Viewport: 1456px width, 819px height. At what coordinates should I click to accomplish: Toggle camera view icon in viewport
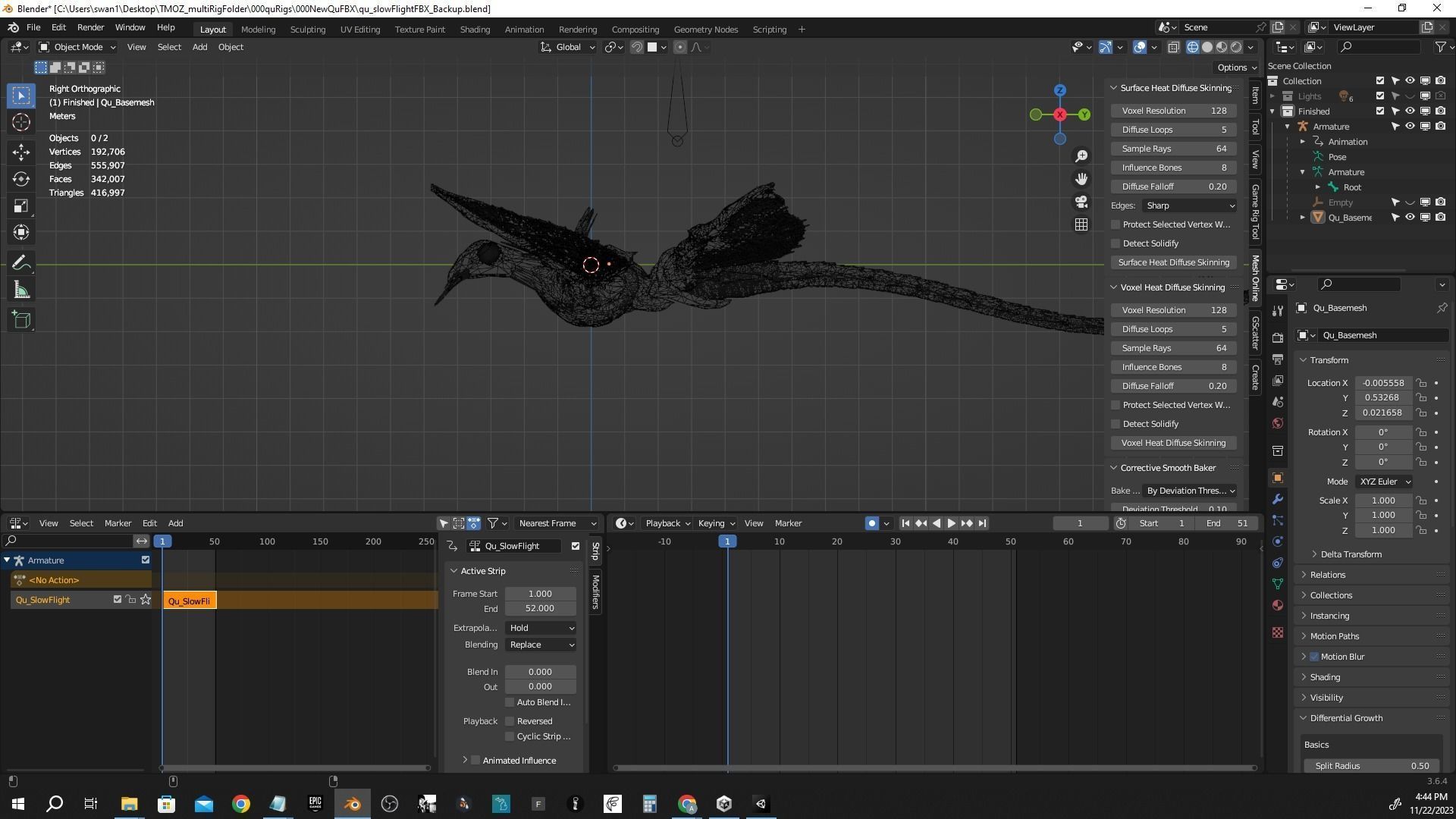[x=1081, y=202]
